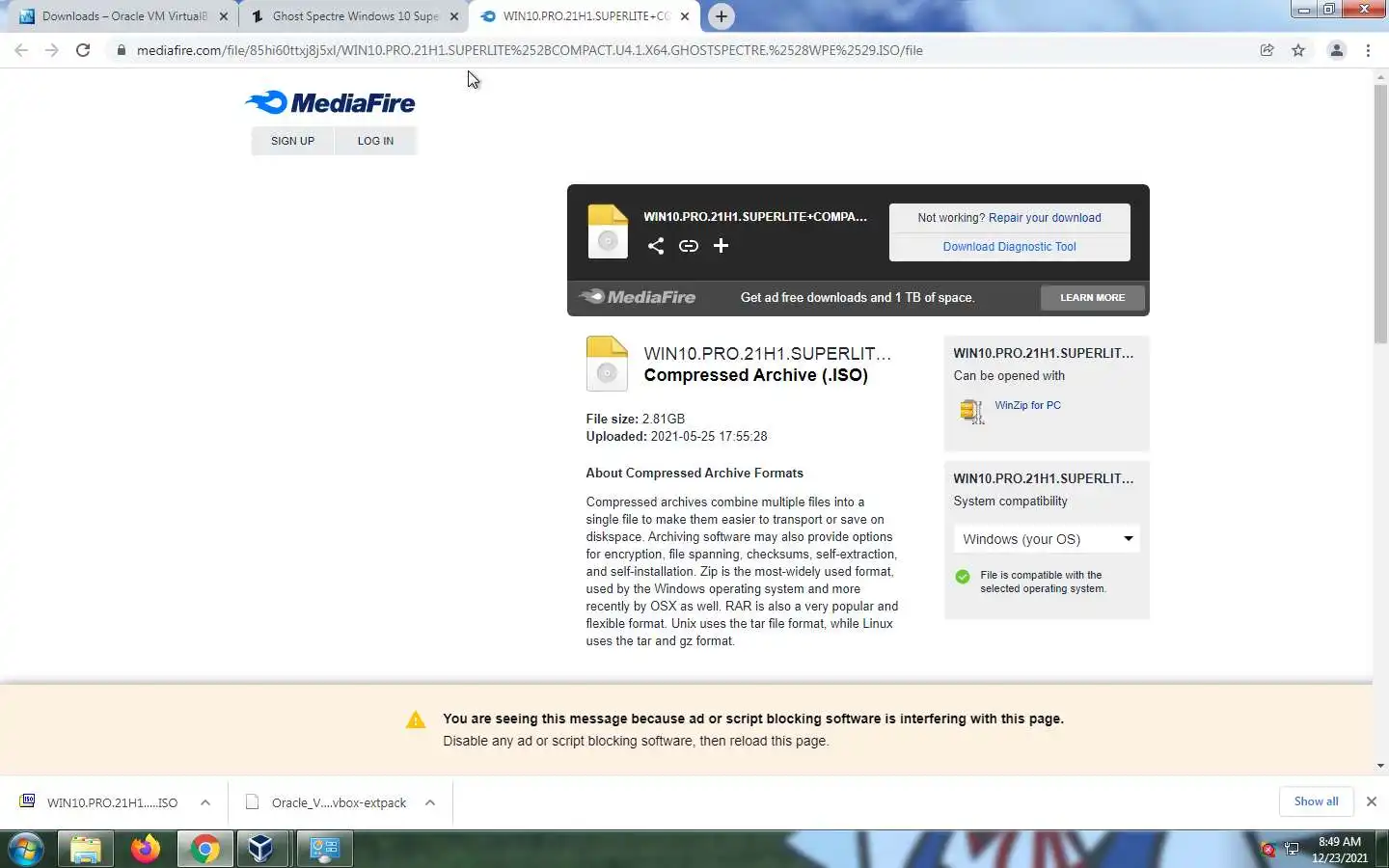Image resolution: width=1389 pixels, height=868 pixels.
Task: Close the Oracle VM VirtualBox tab
Action: [224, 16]
